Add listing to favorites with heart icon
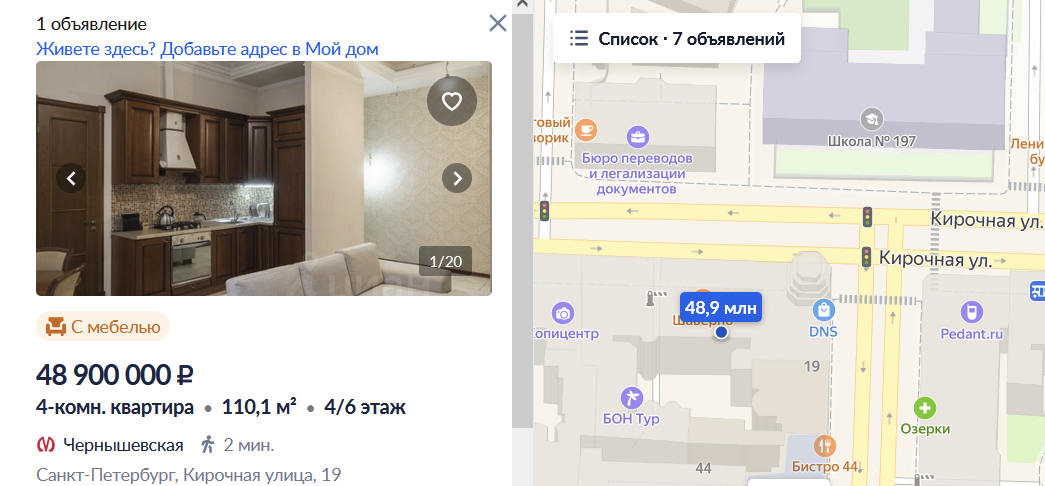Image resolution: width=1045 pixels, height=486 pixels. [452, 101]
